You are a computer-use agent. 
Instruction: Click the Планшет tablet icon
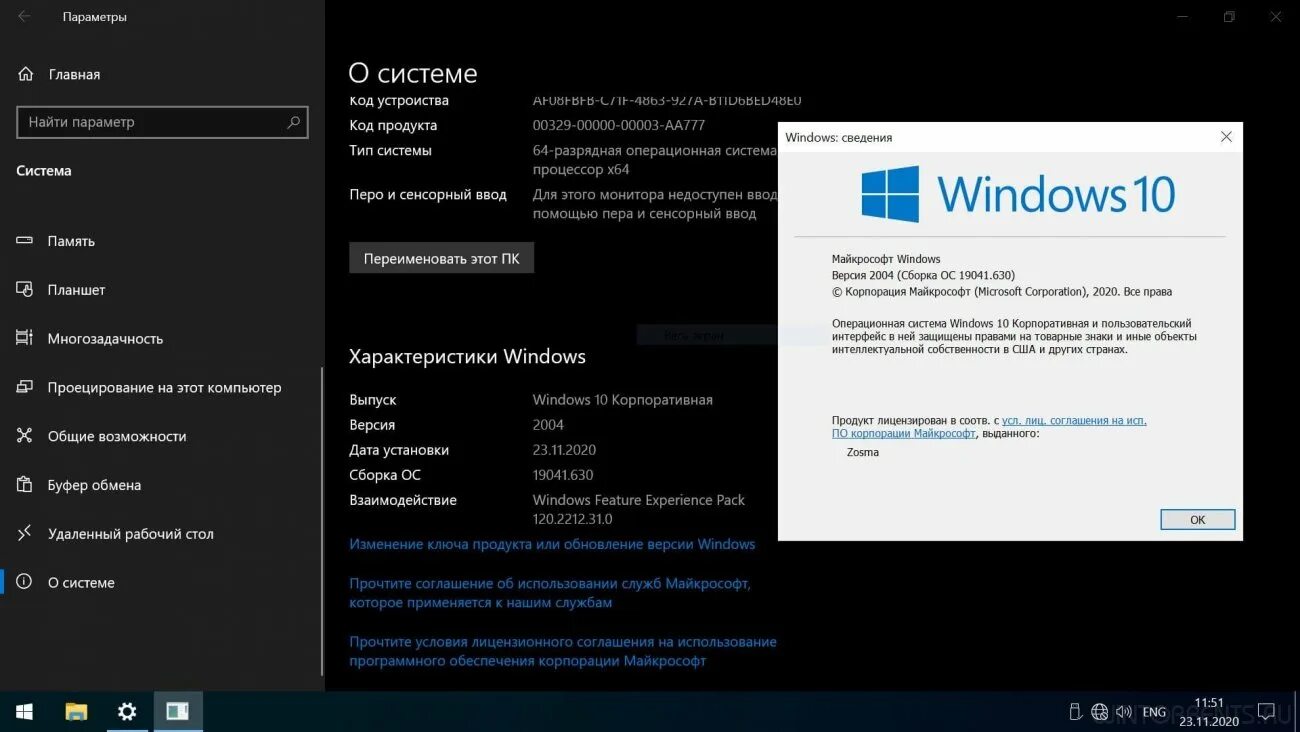click(x=25, y=290)
